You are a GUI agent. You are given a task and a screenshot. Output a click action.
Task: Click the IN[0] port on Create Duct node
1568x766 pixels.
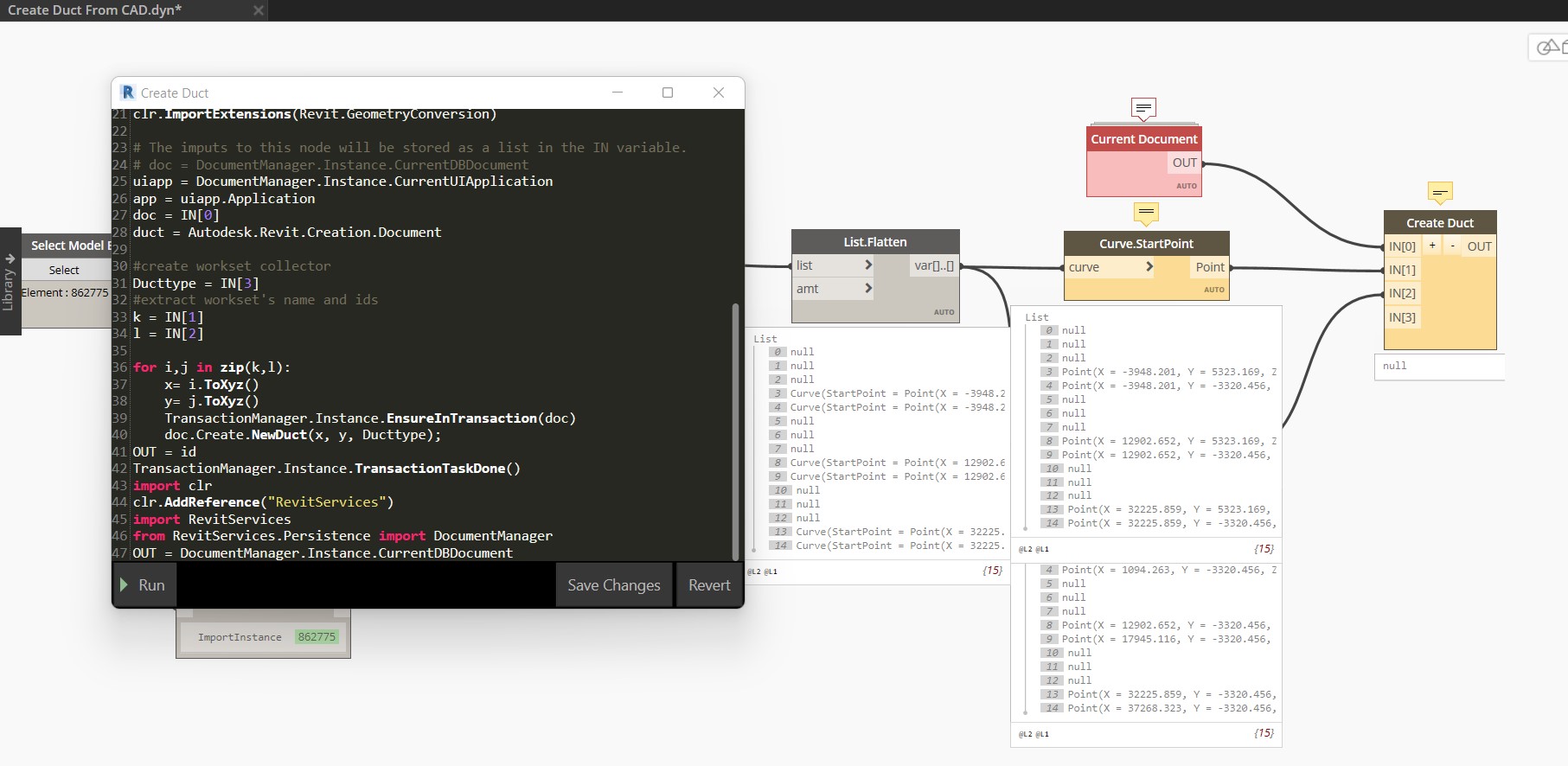pyautogui.click(x=1402, y=246)
